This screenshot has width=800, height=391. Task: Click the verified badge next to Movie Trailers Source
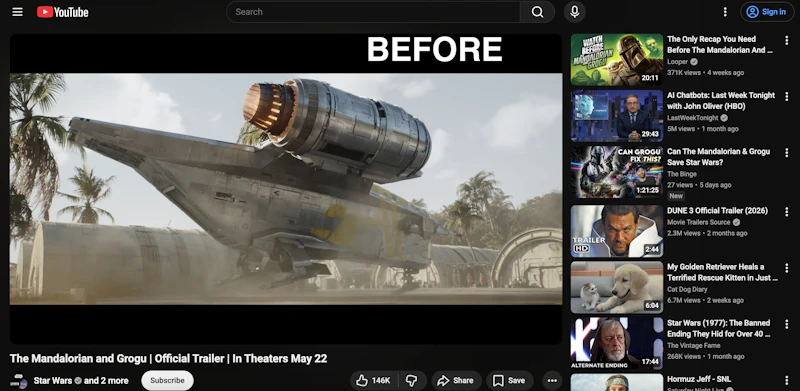coord(736,222)
